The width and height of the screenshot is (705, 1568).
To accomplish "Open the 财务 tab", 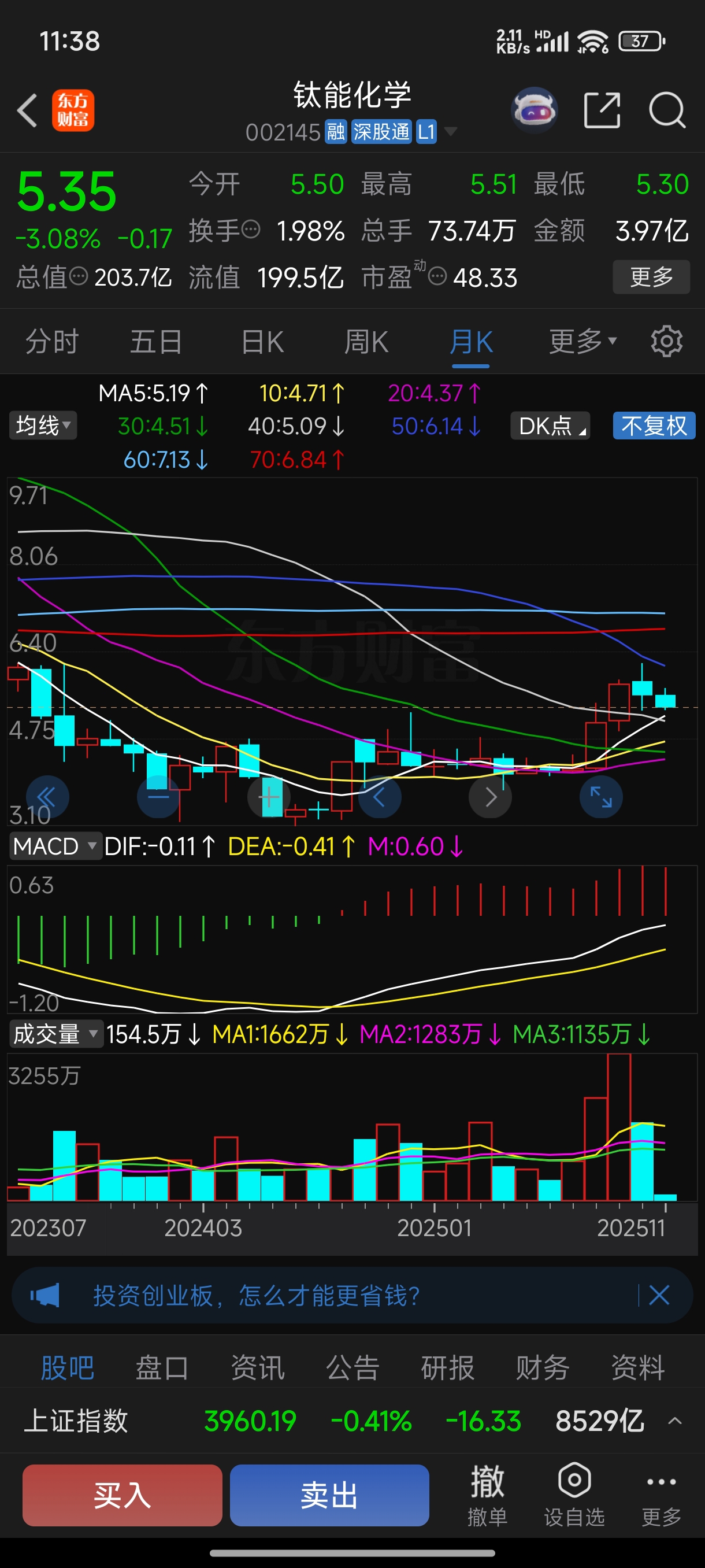I will (543, 1368).
